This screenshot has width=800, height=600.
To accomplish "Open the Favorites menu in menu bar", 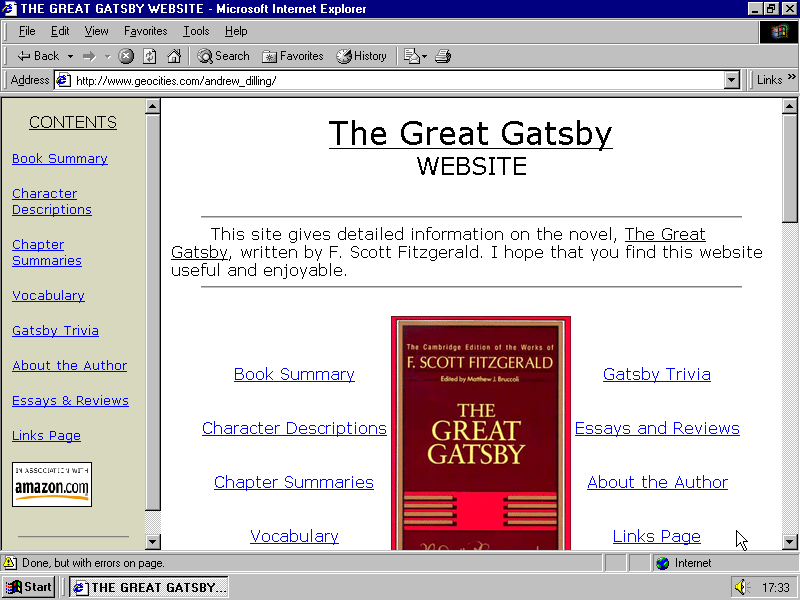I will click(145, 31).
